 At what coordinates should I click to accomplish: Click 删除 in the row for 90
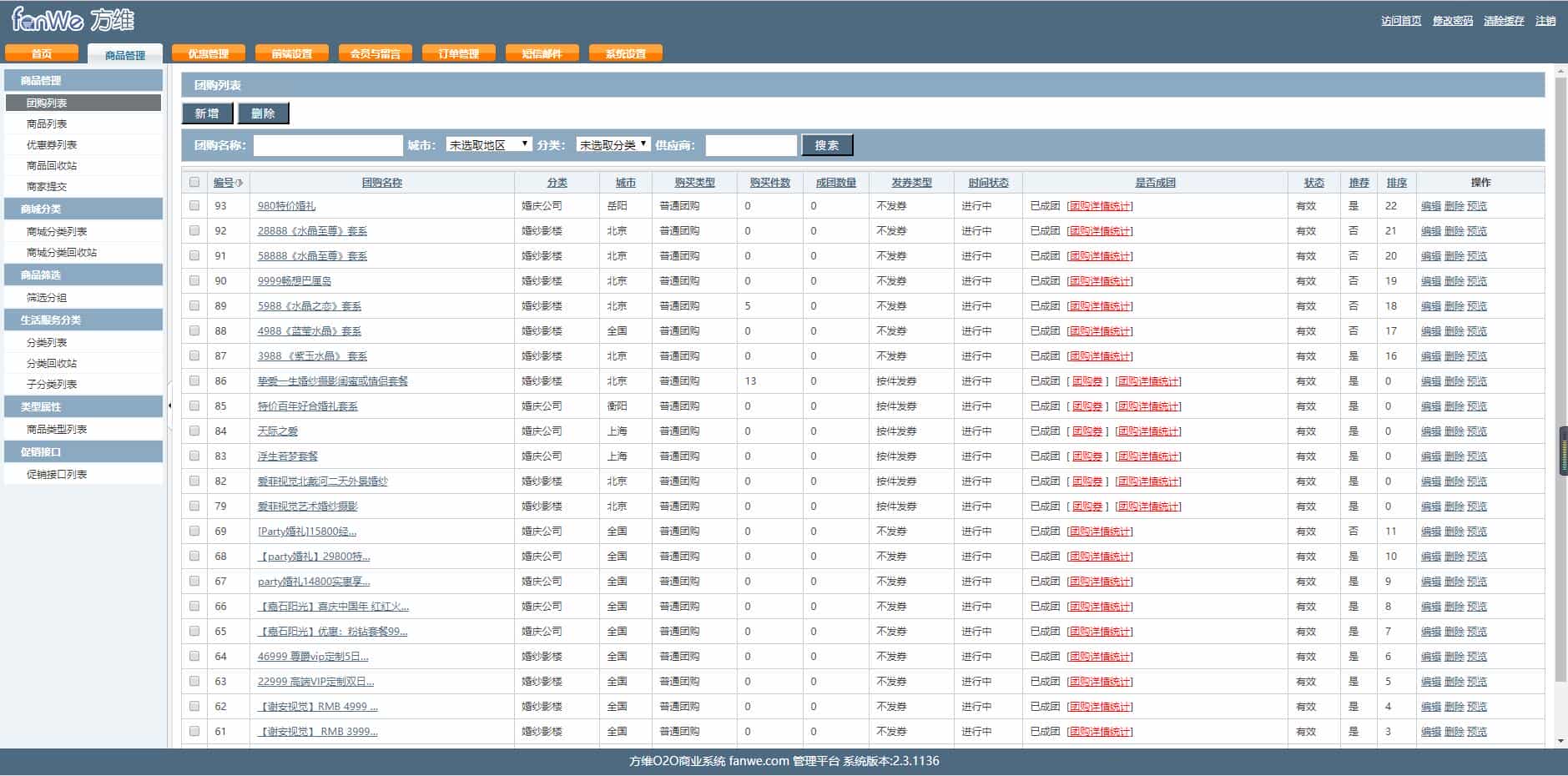point(1455,280)
